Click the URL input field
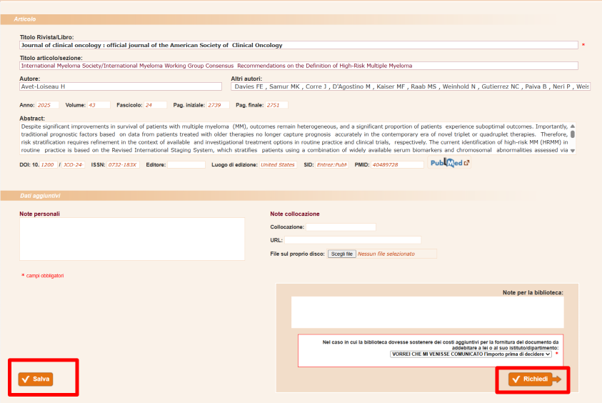602x403 pixels. (x=352, y=240)
